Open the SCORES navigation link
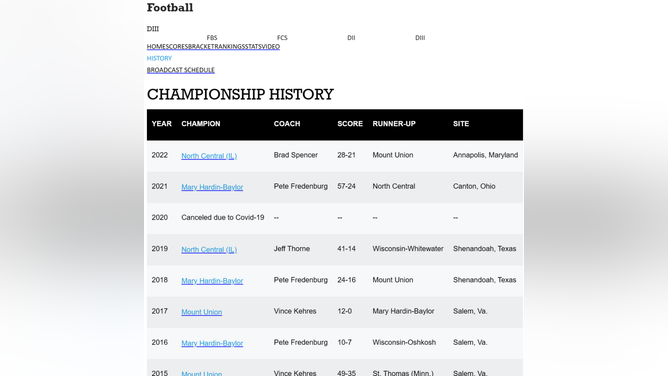 click(x=177, y=46)
